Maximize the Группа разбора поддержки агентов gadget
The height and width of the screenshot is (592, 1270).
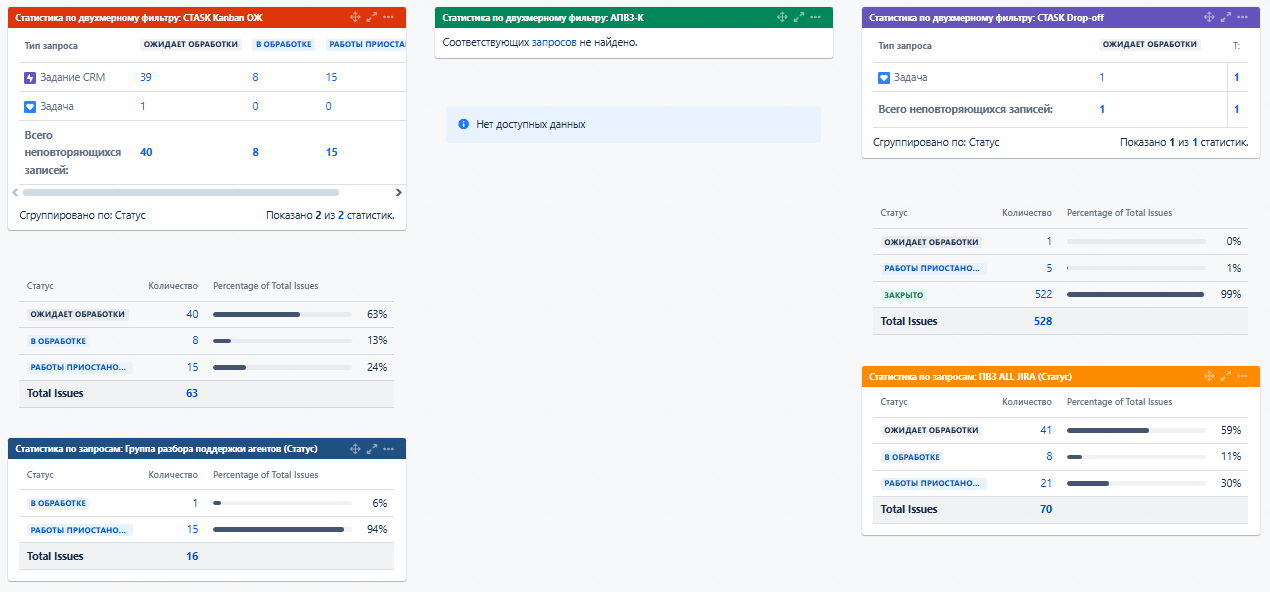pos(372,449)
